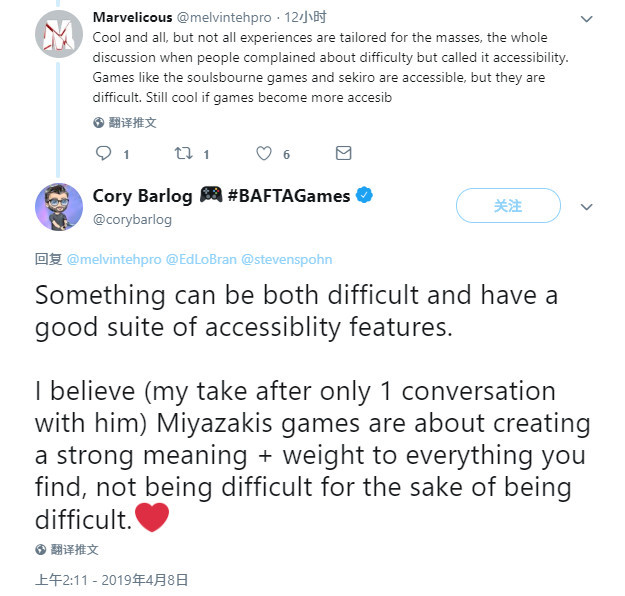Click the Marvelicous display name
The height and width of the screenshot is (596, 625).
(133, 17)
